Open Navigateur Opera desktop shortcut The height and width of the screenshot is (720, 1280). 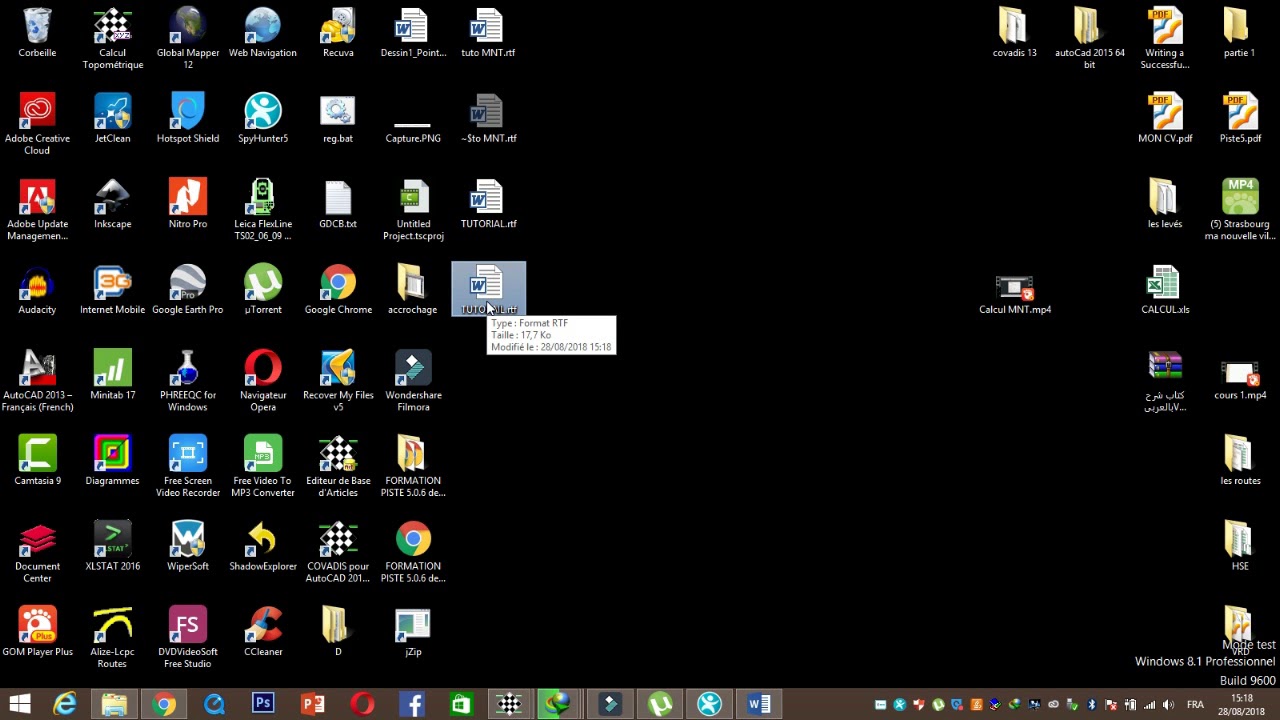coord(263,380)
